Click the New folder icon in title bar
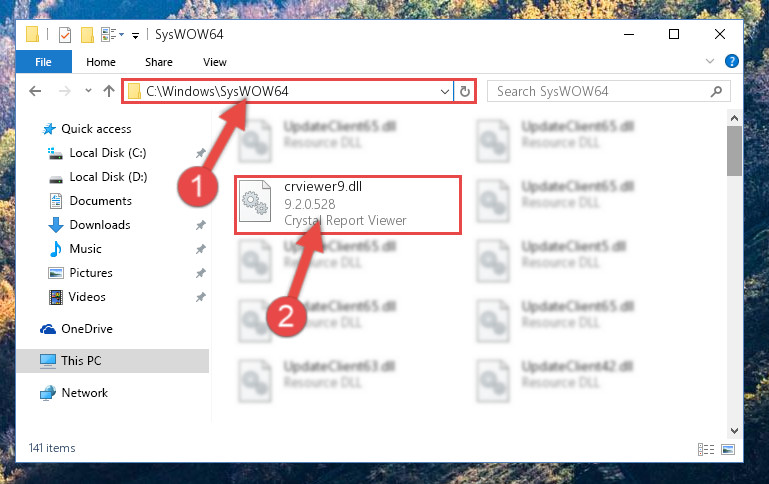Image resolution: width=769 pixels, height=484 pixels. [x=87, y=35]
